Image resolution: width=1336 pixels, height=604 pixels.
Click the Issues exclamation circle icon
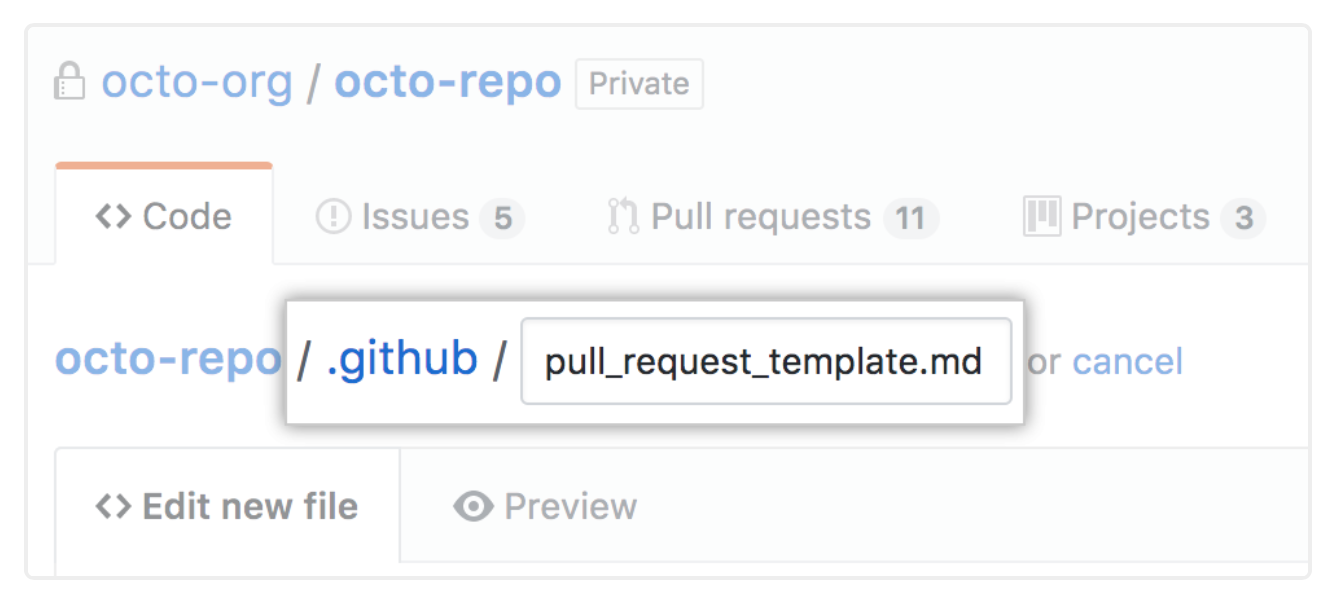(x=333, y=217)
